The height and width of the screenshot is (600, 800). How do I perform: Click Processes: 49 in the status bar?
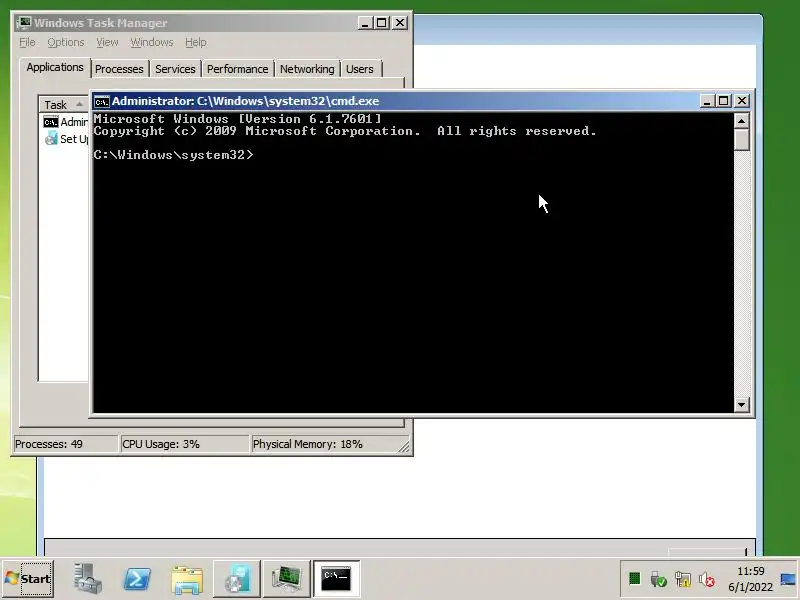(65, 444)
